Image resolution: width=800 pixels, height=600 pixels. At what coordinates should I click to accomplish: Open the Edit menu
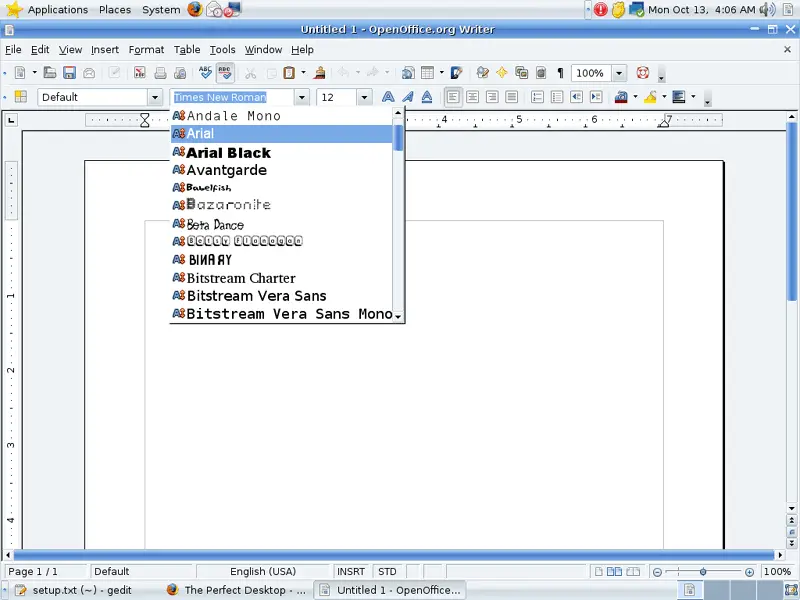coord(40,49)
